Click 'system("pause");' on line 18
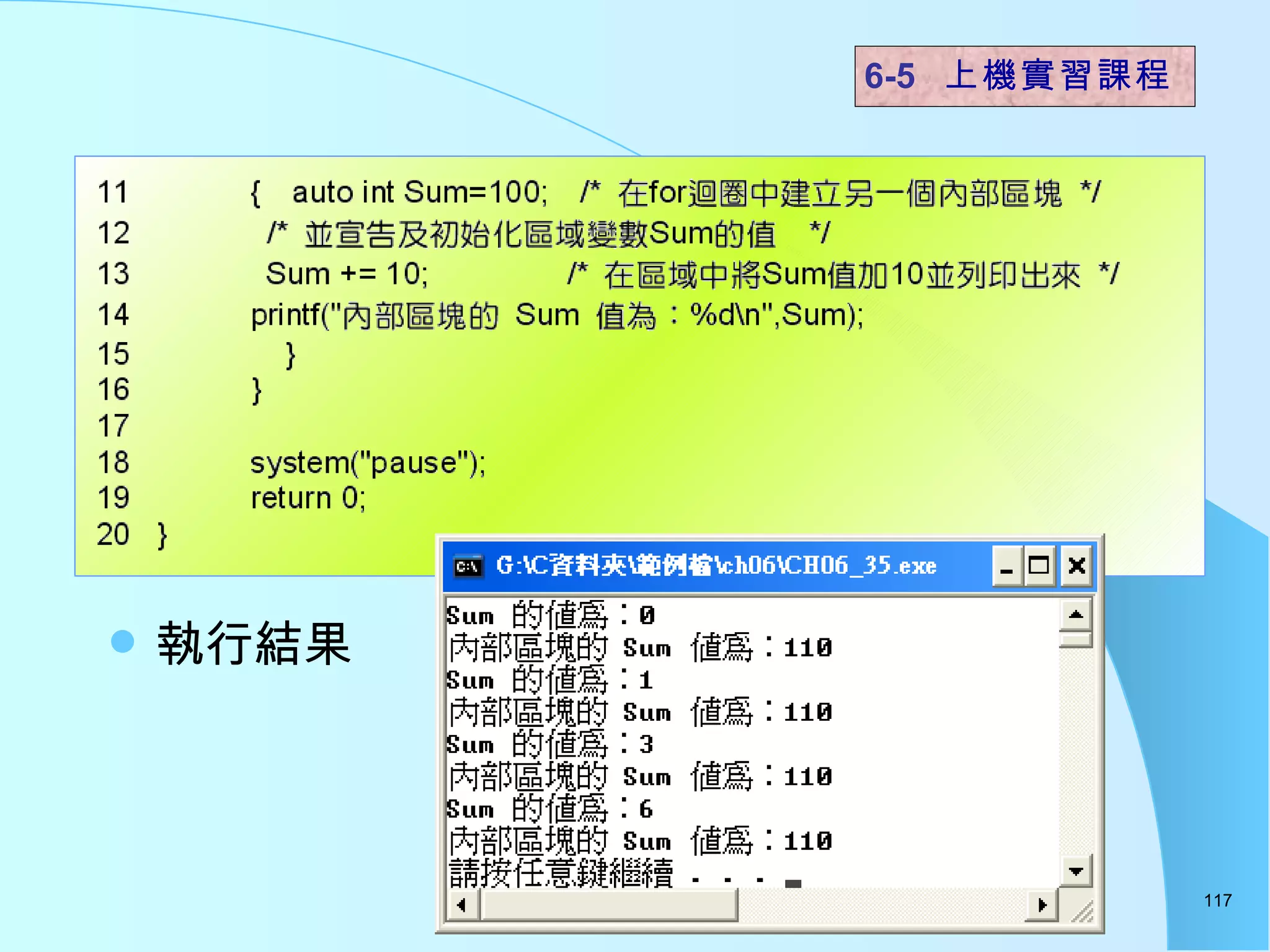The image size is (1270, 952). point(368,463)
